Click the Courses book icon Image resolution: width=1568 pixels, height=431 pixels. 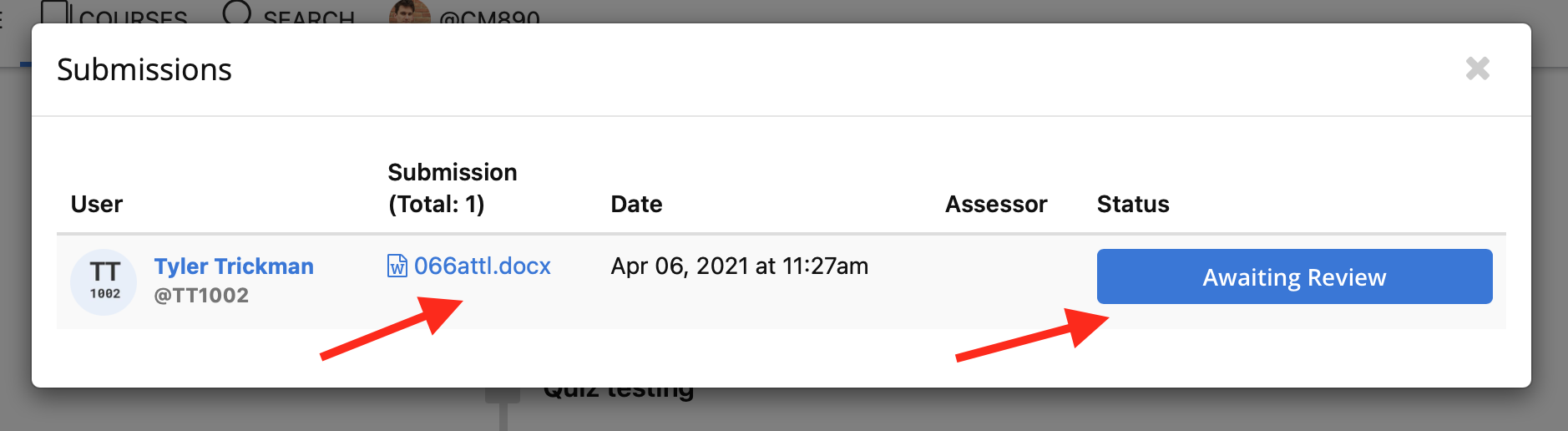point(54,12)
